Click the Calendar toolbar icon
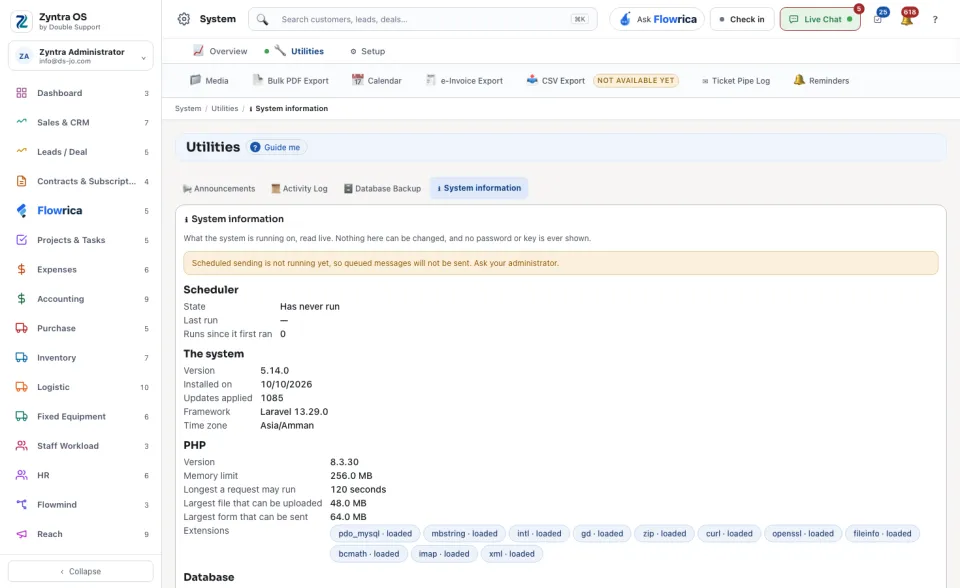960x588 pixels. 358,80
